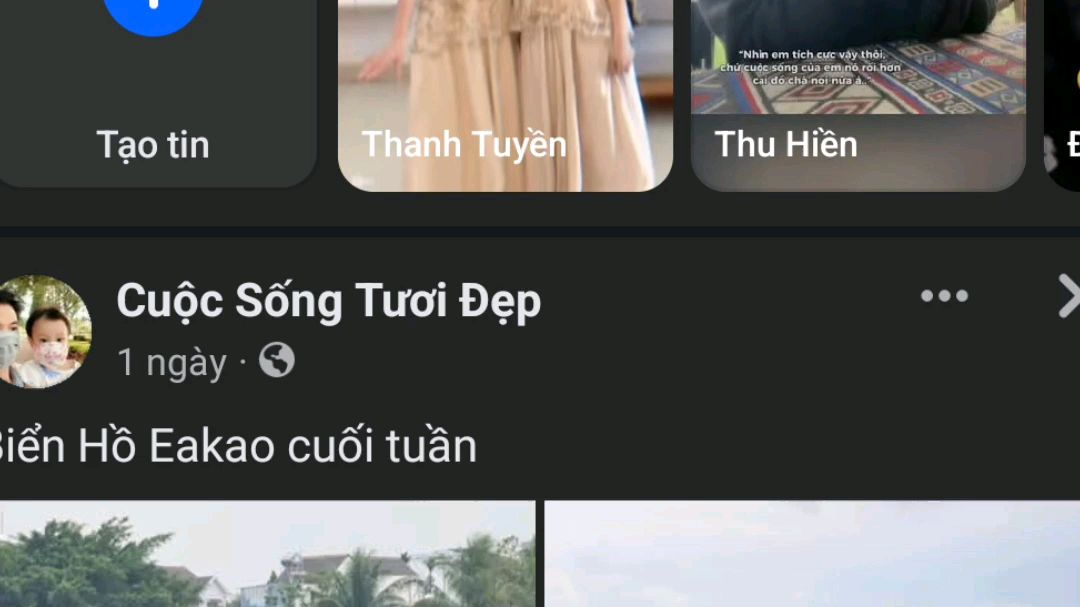This screenshot has width=1080, height=607.
Task: Click the 1 ngày post timestamp
Action: [172, 362]
